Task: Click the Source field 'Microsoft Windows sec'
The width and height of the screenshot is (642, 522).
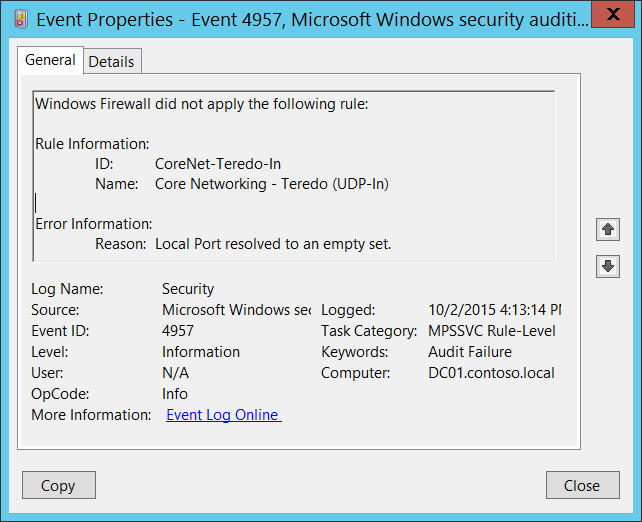Action: click(x=236, y=310)
